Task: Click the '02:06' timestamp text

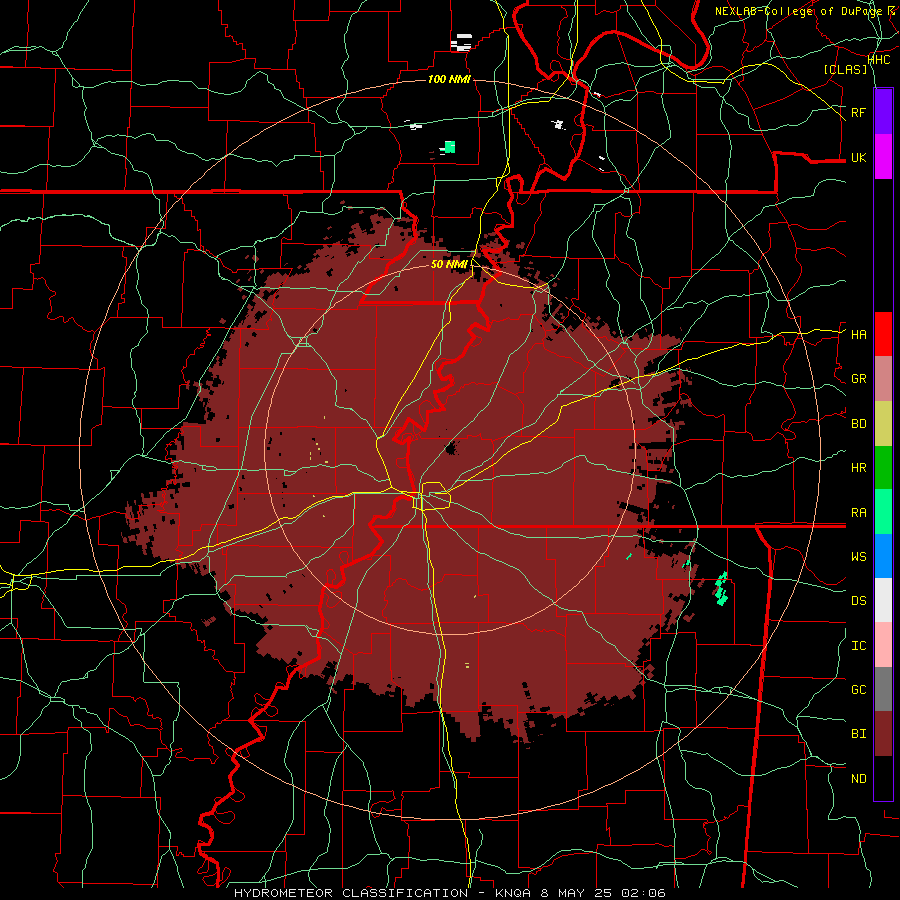Action: tap(642, 893)
